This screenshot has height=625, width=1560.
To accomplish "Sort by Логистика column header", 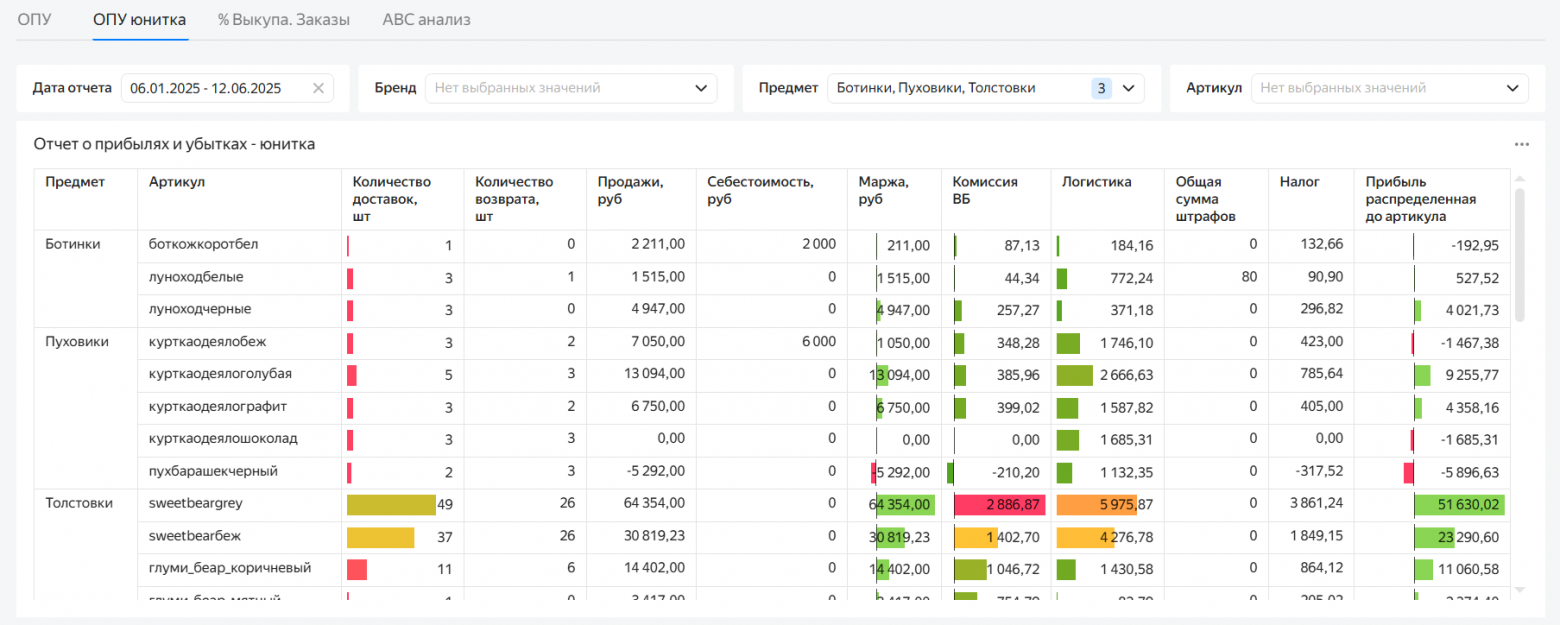I will pos(1096,182).
